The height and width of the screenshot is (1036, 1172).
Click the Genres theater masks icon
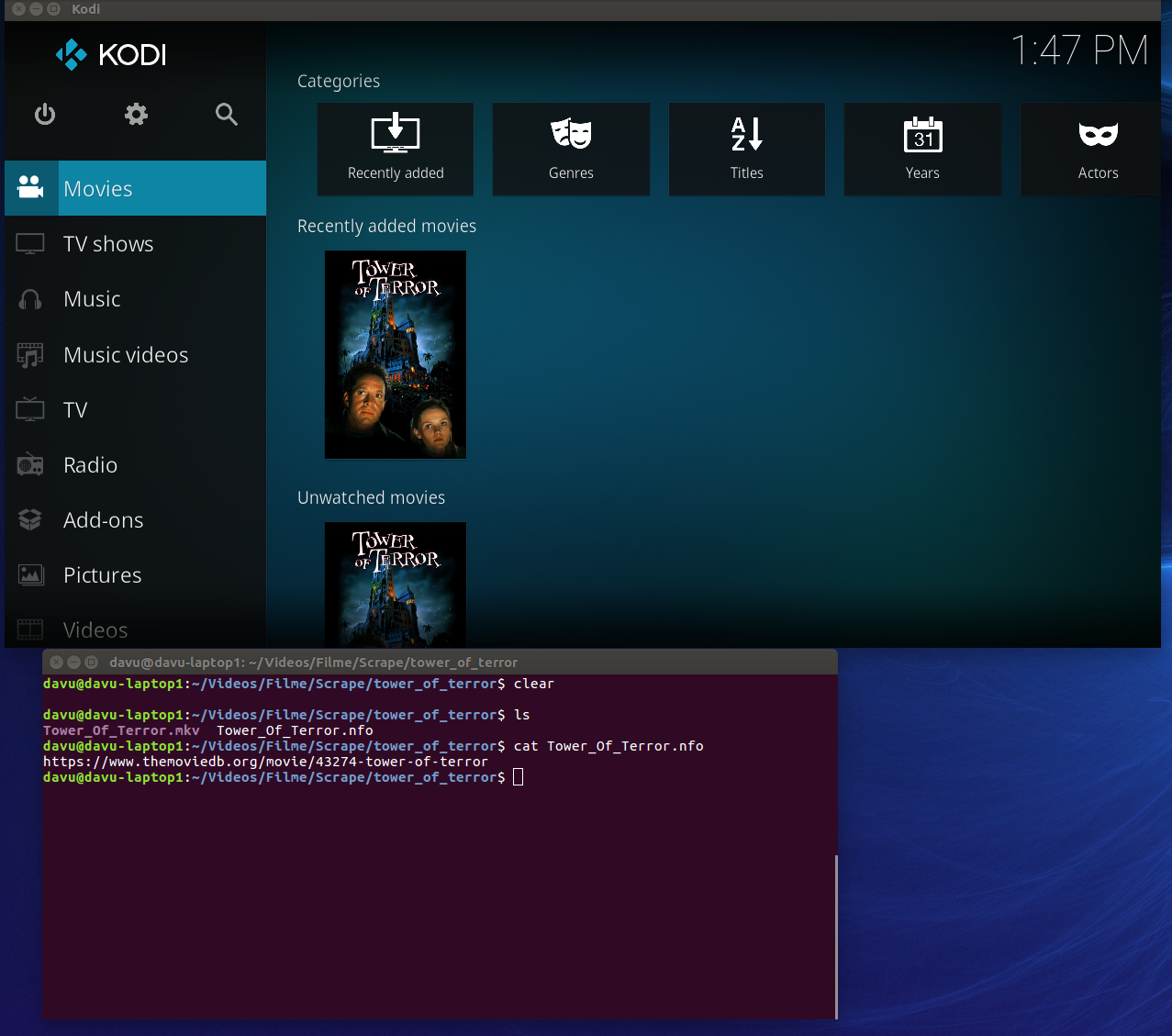click(571, 134)
